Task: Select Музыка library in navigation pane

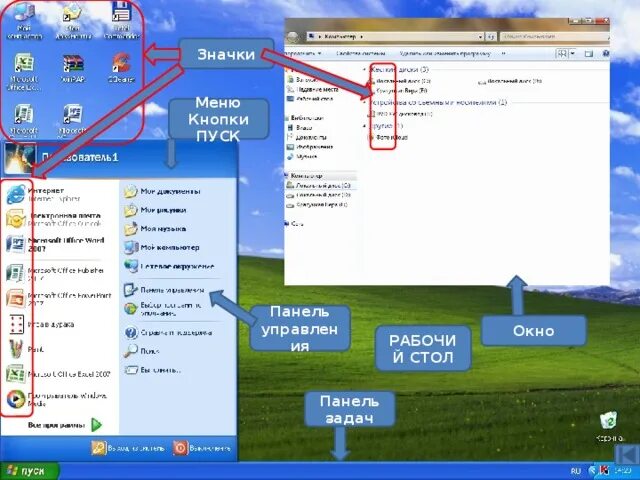Action: (302, 156)
